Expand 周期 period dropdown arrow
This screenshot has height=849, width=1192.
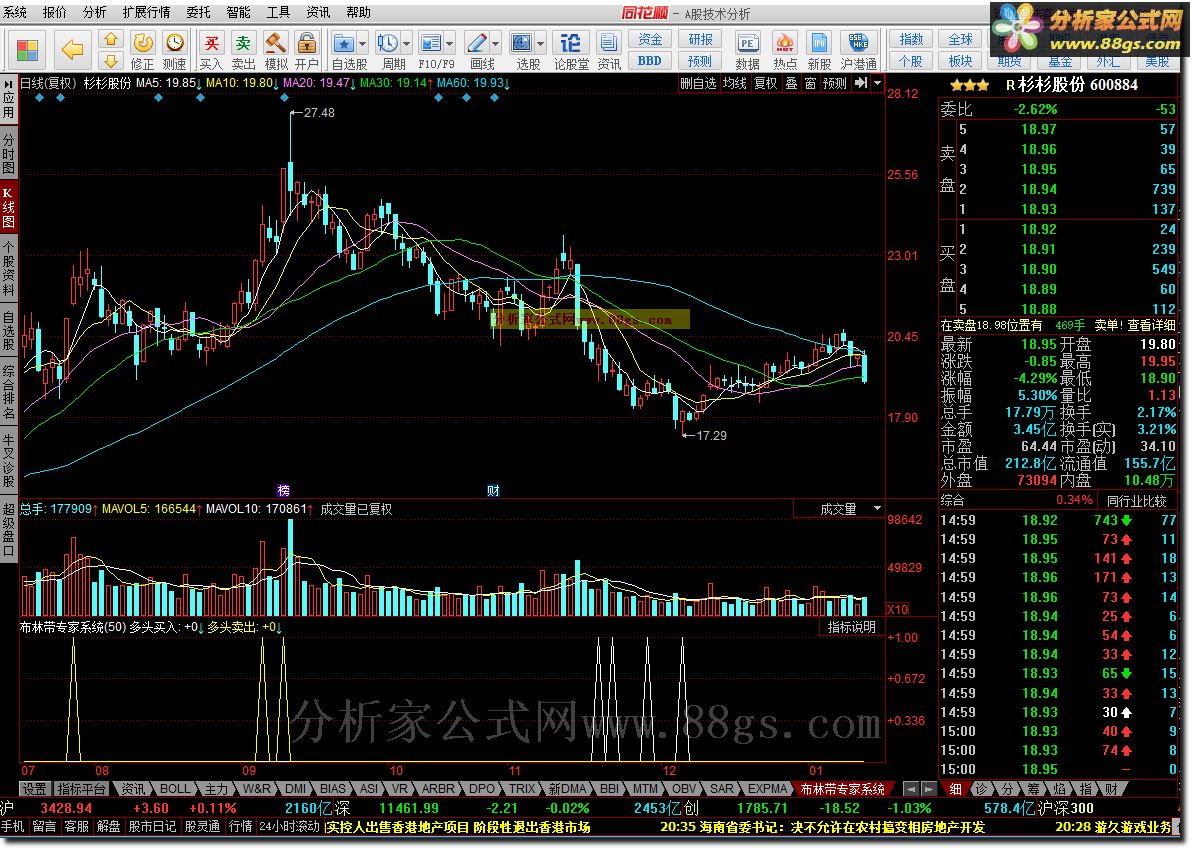[407, 43]
